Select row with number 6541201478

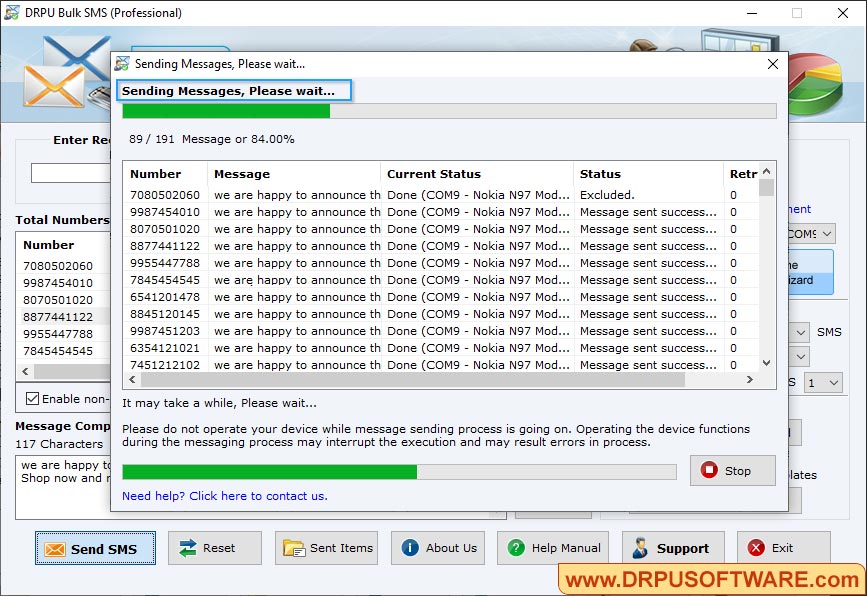pos(442,297)
